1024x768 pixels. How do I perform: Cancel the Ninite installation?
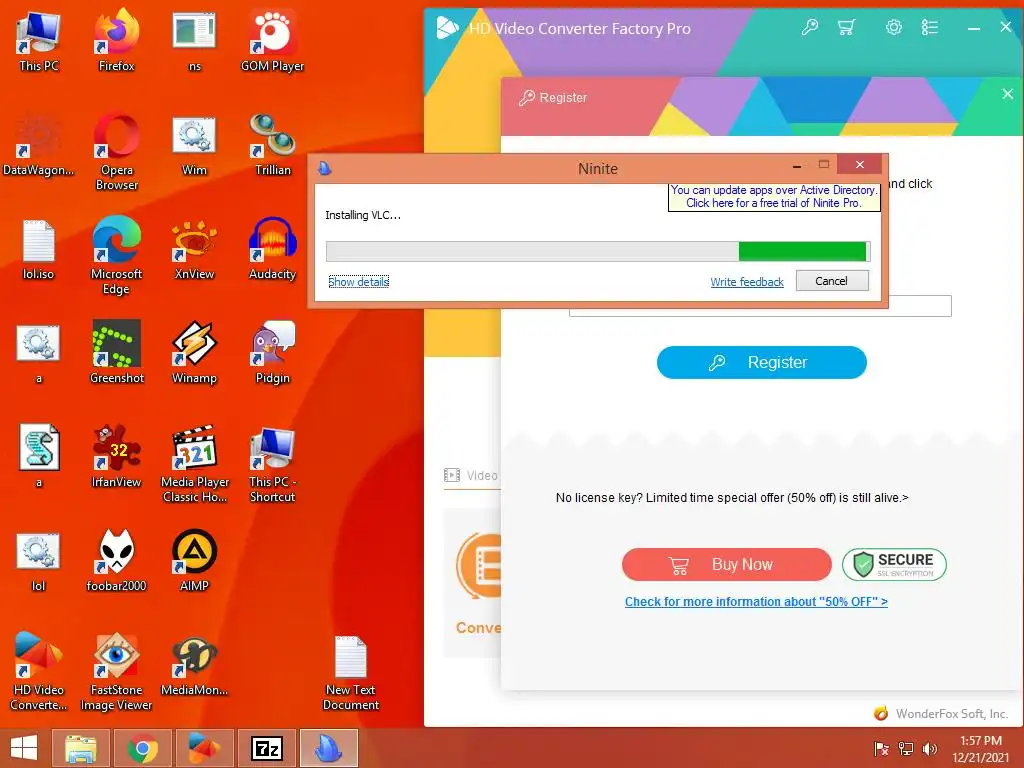pos(832,281)
